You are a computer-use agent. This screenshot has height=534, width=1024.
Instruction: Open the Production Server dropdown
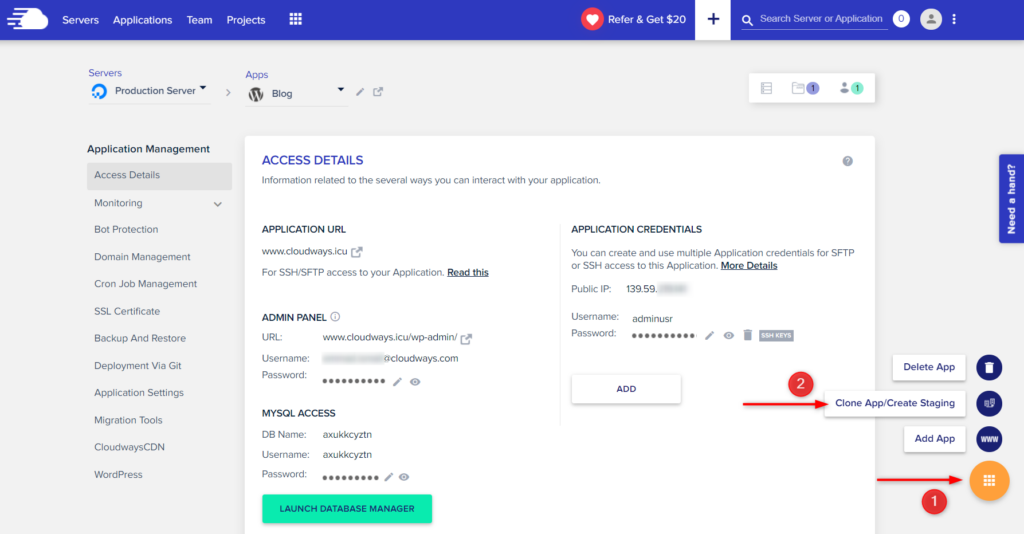point(203,89)
